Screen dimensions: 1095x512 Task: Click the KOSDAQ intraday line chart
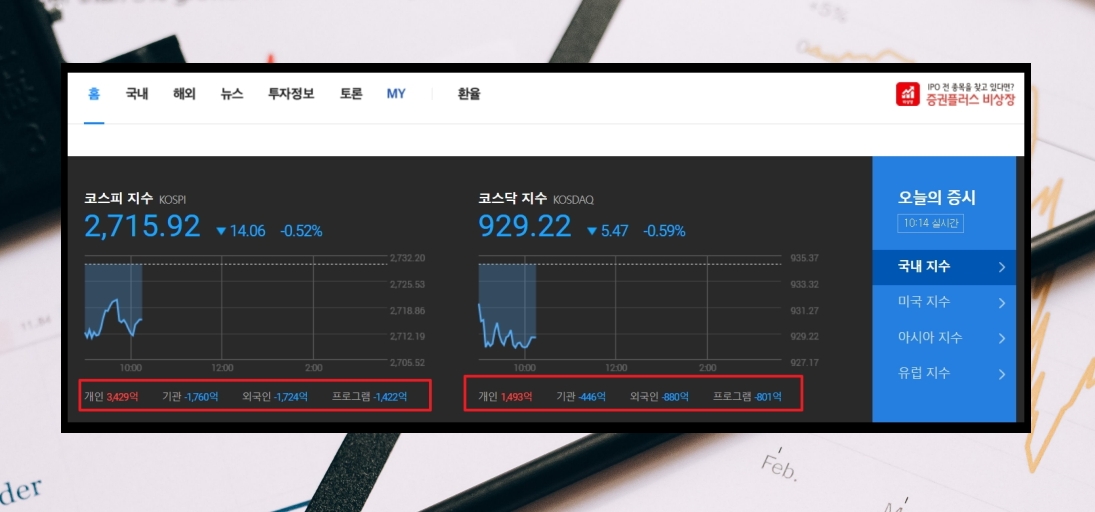(629, 308)
